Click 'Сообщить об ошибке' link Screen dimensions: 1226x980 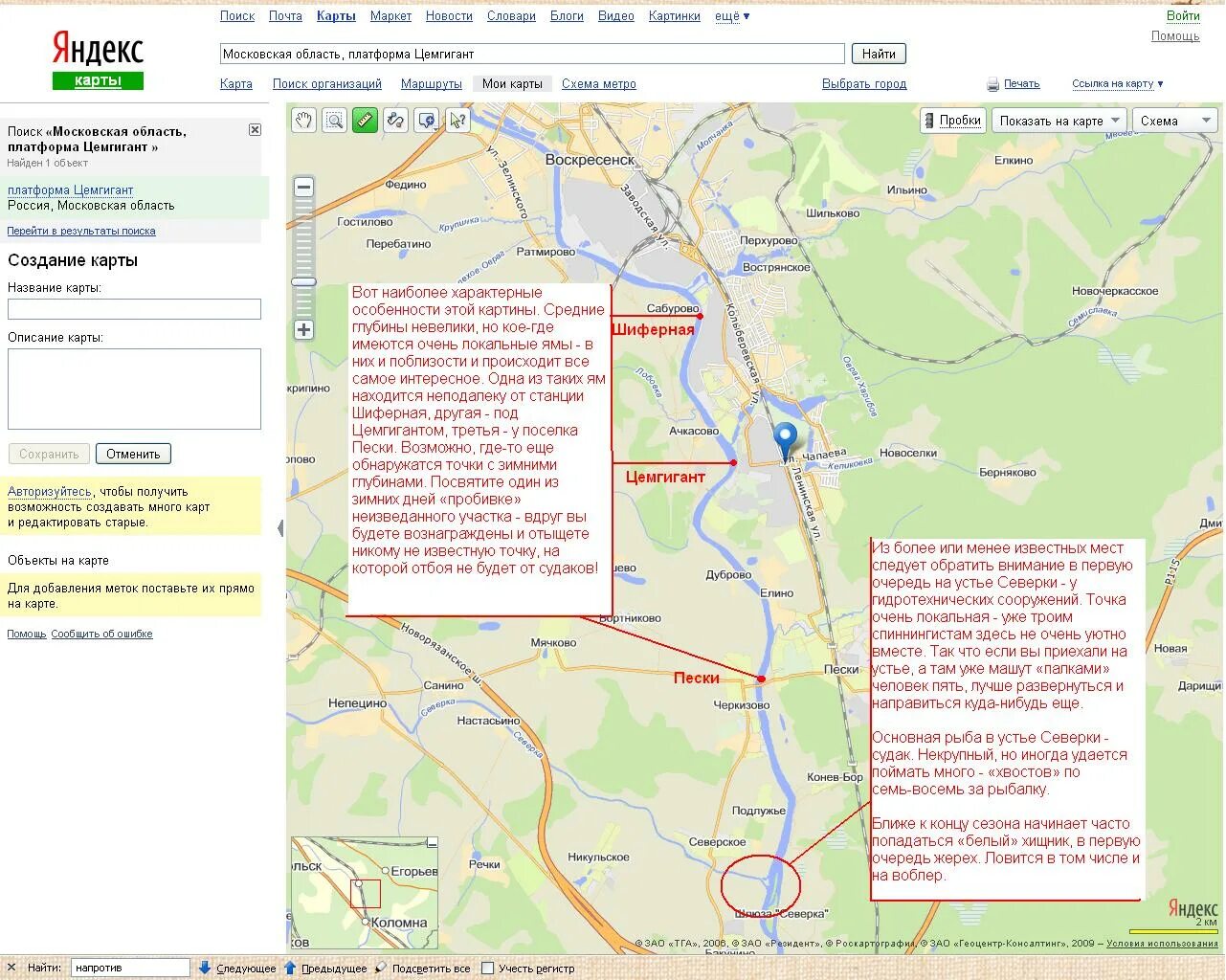click(102, 634)
